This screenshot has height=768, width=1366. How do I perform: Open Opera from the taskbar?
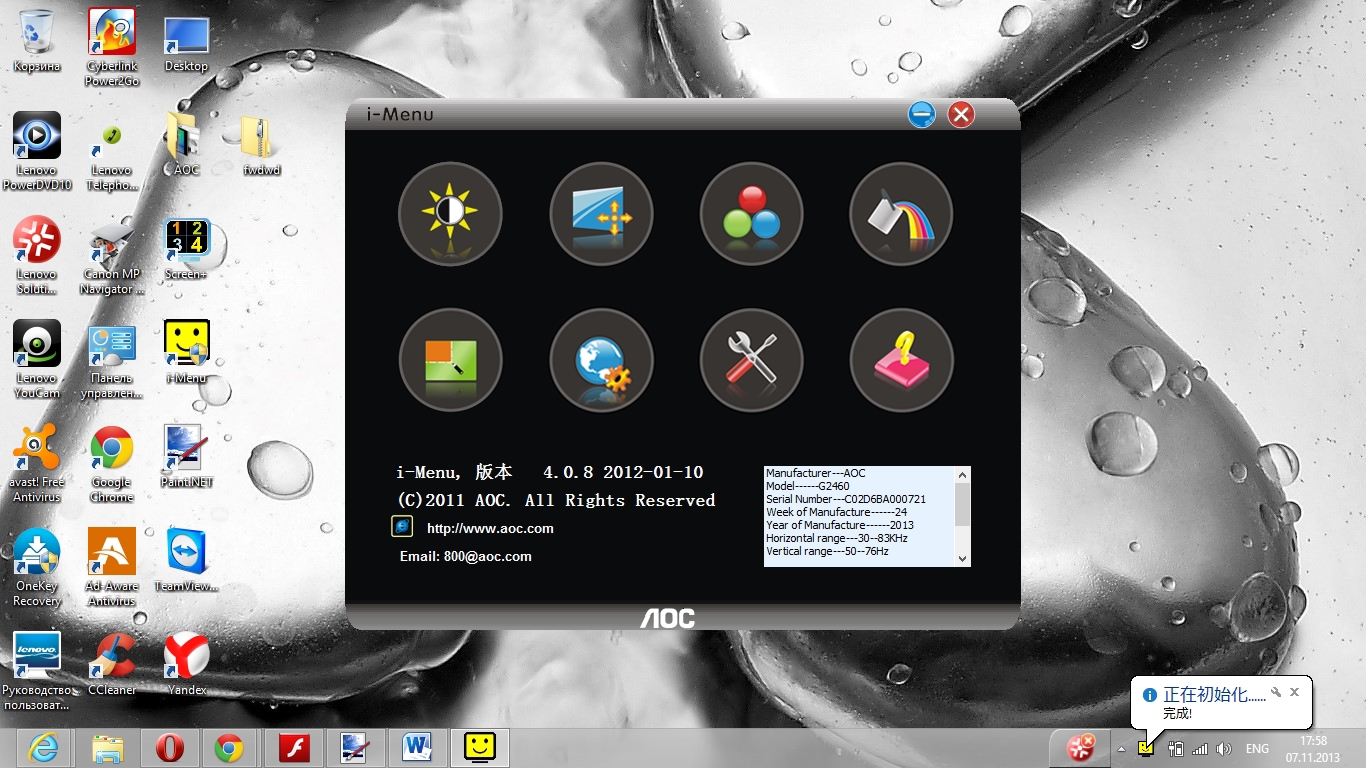tap(169, 748)
